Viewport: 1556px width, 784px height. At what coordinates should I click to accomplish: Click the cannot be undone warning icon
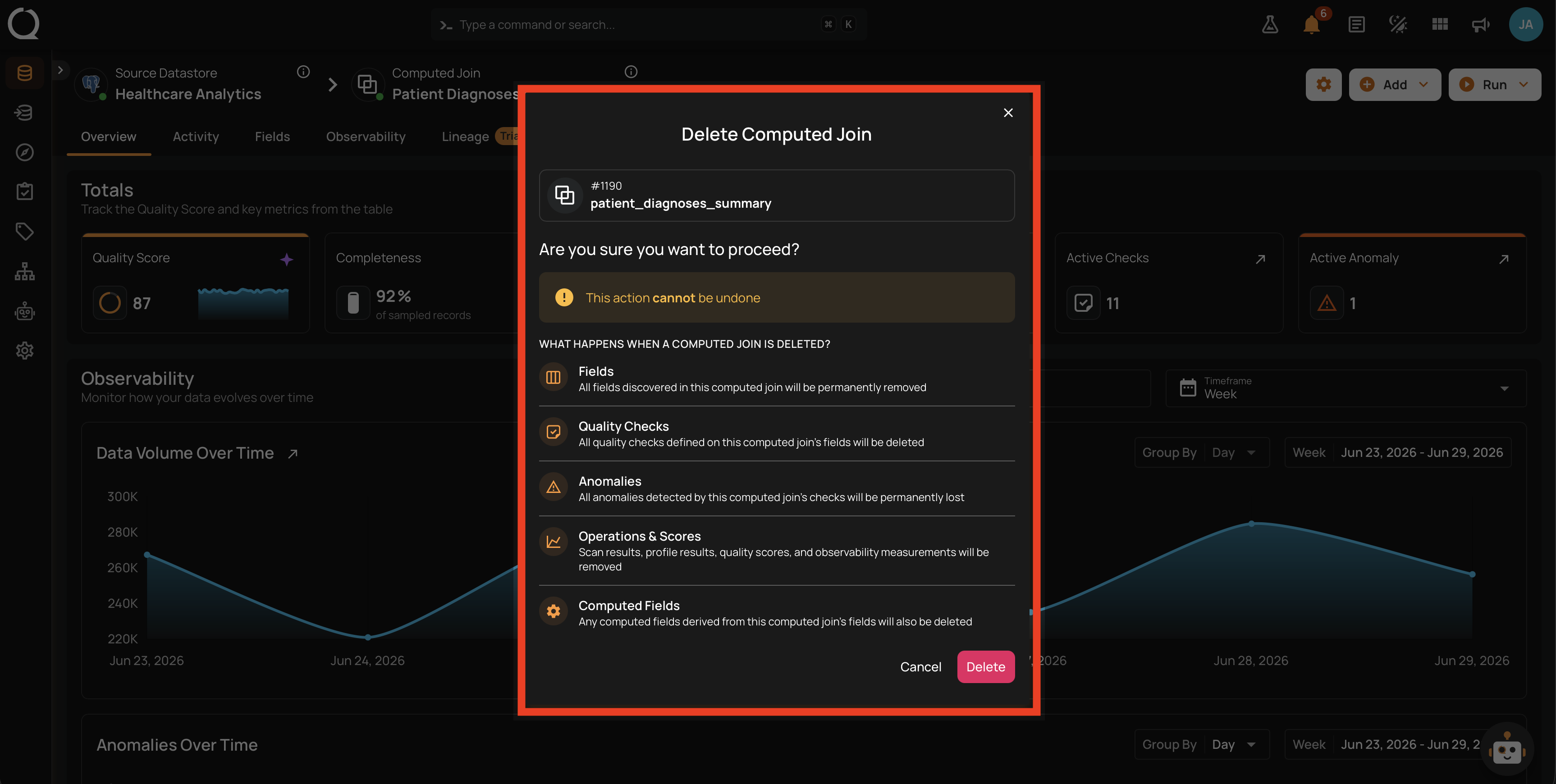point(563,298)
